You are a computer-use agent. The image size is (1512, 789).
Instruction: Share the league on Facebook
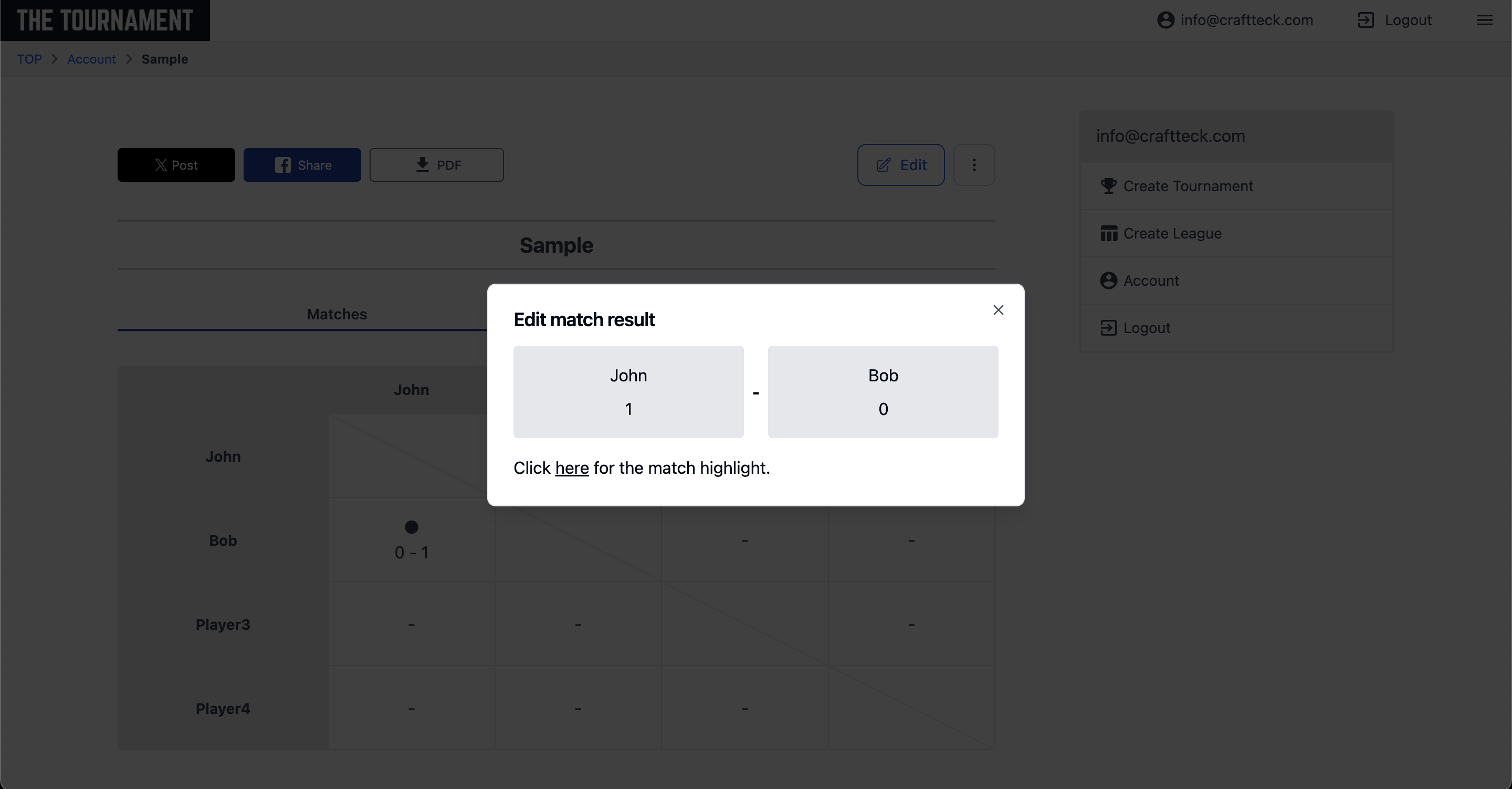coord(302,165)
